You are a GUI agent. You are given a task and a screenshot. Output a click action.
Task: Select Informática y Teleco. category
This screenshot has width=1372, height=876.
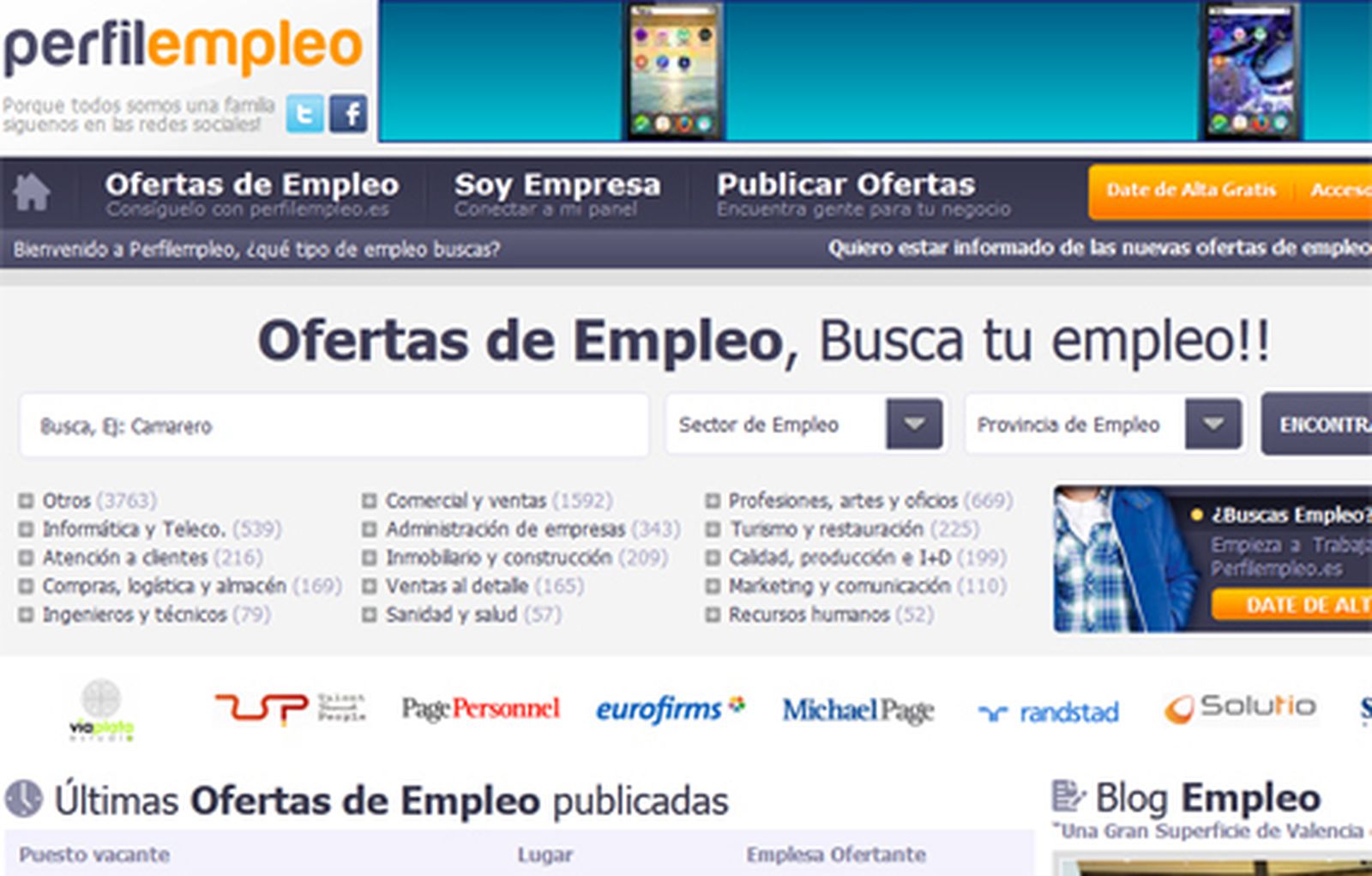(162, 529)
